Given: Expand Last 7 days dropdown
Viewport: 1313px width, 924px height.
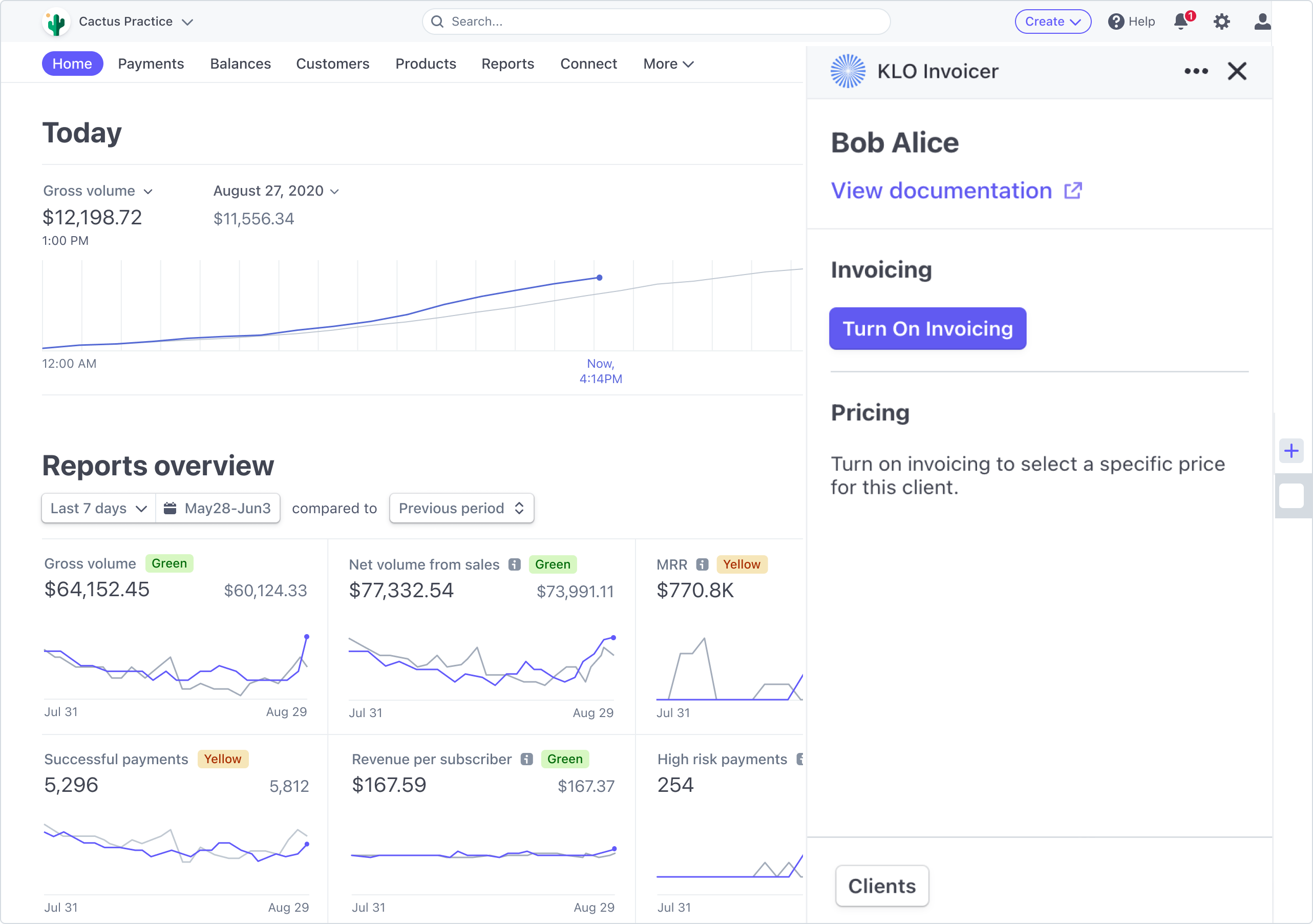Looking at the screenshot, I should pos(98,508).
